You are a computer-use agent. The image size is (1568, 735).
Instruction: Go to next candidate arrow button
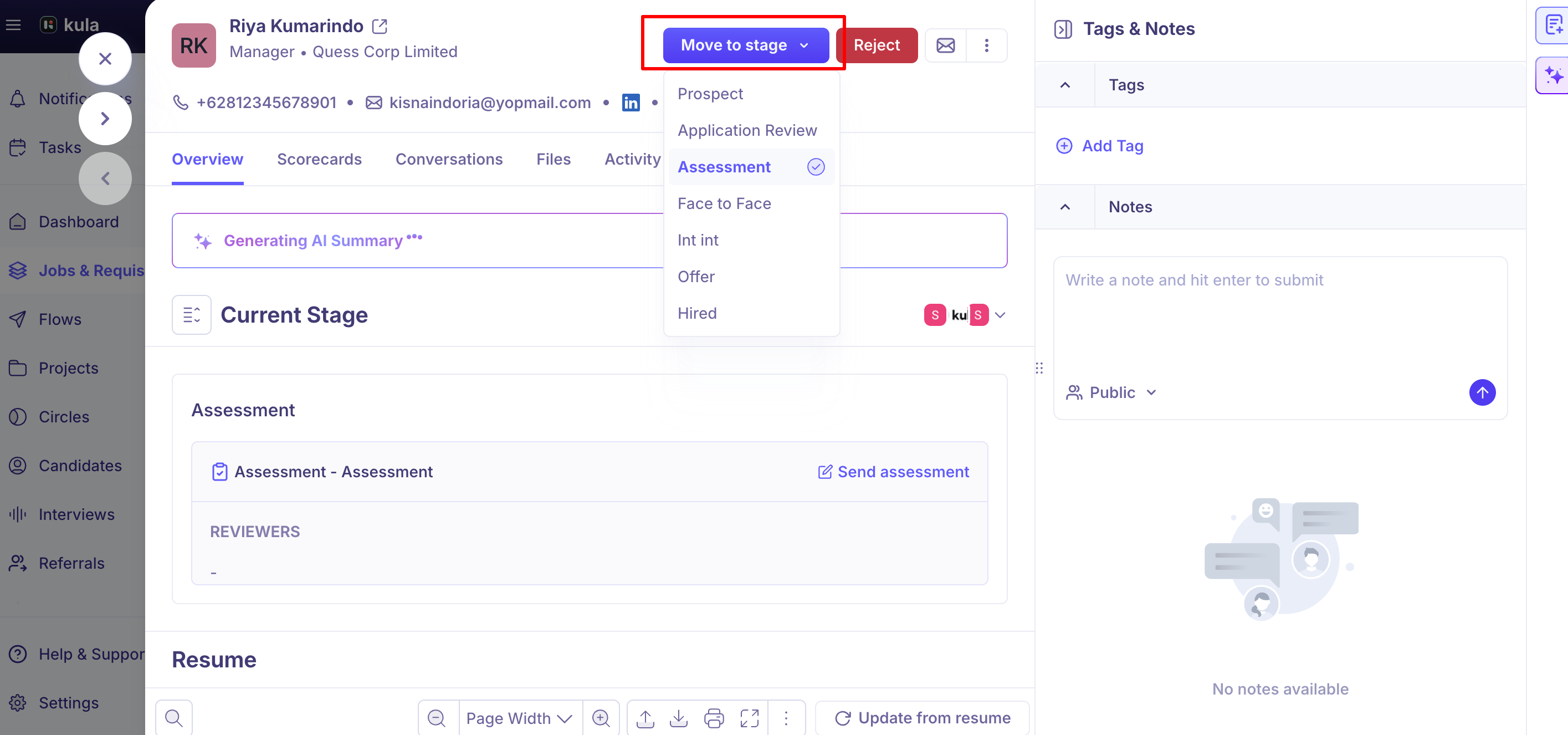point(105,119)
